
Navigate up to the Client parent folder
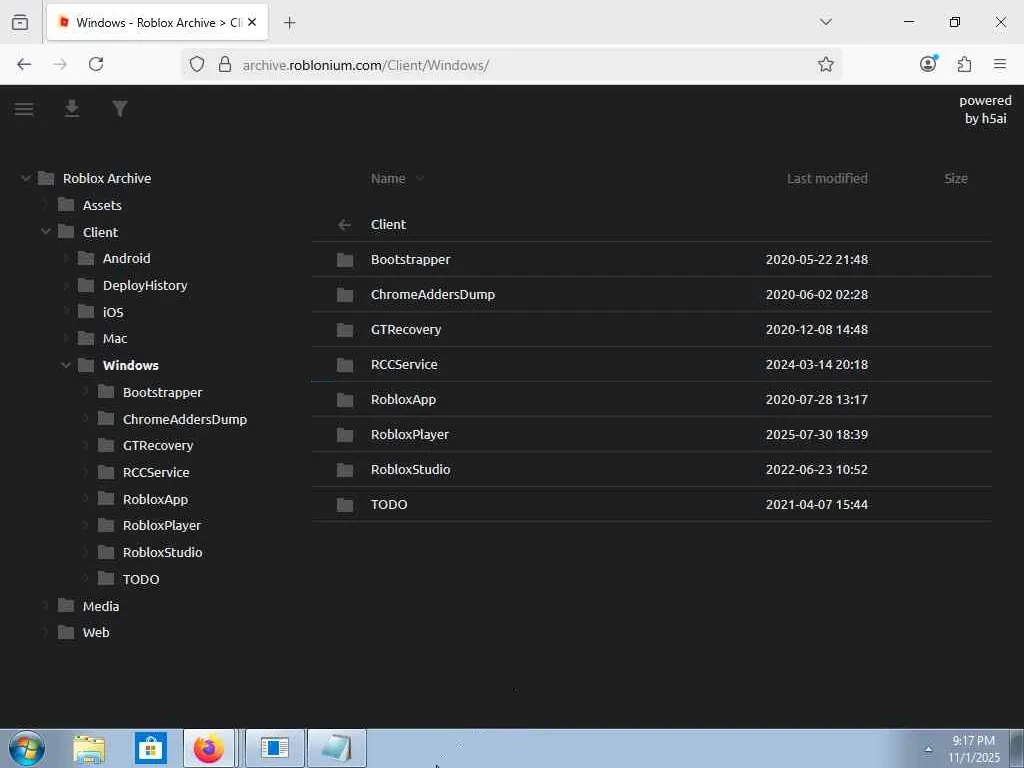pos(388,224)
